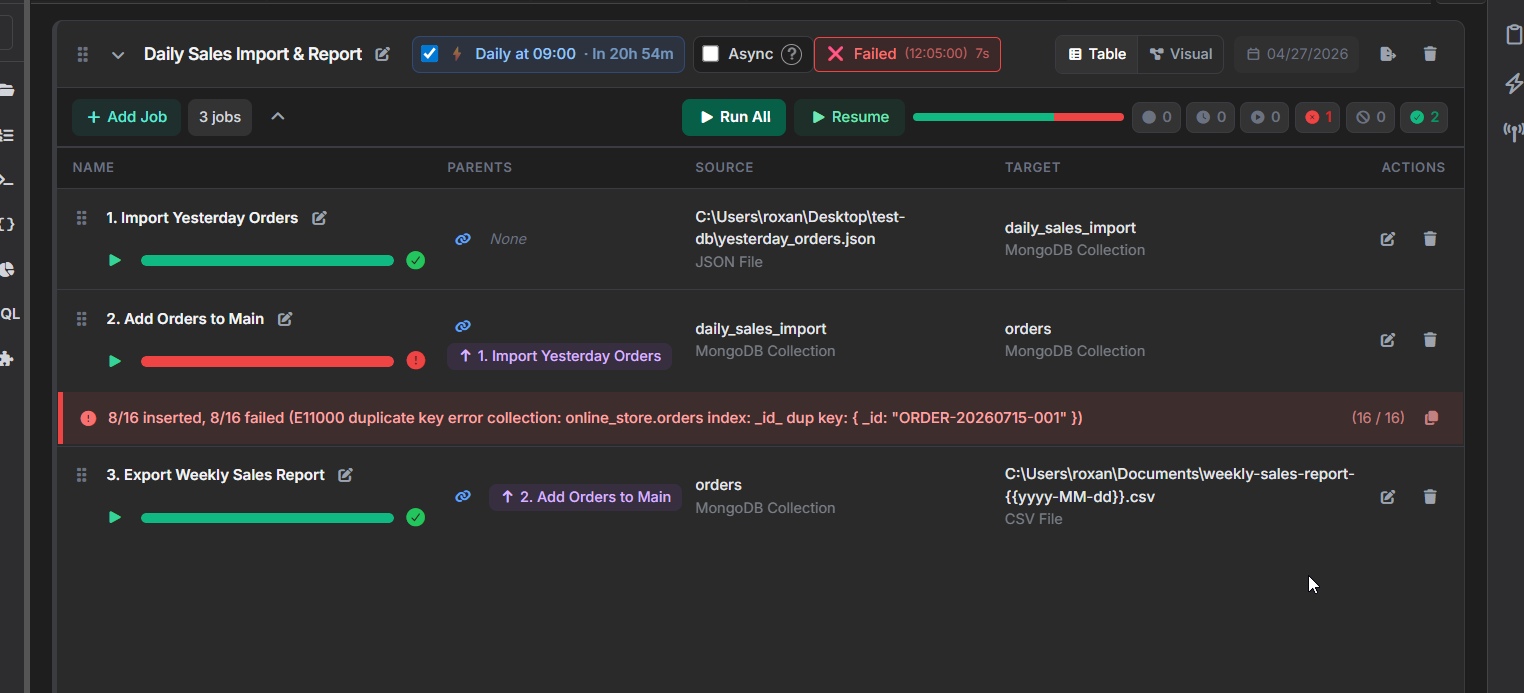Open the Failed status details badge
Viewport: 1524px width, 693px height.
pyautogui.click(x=907, y=54)
